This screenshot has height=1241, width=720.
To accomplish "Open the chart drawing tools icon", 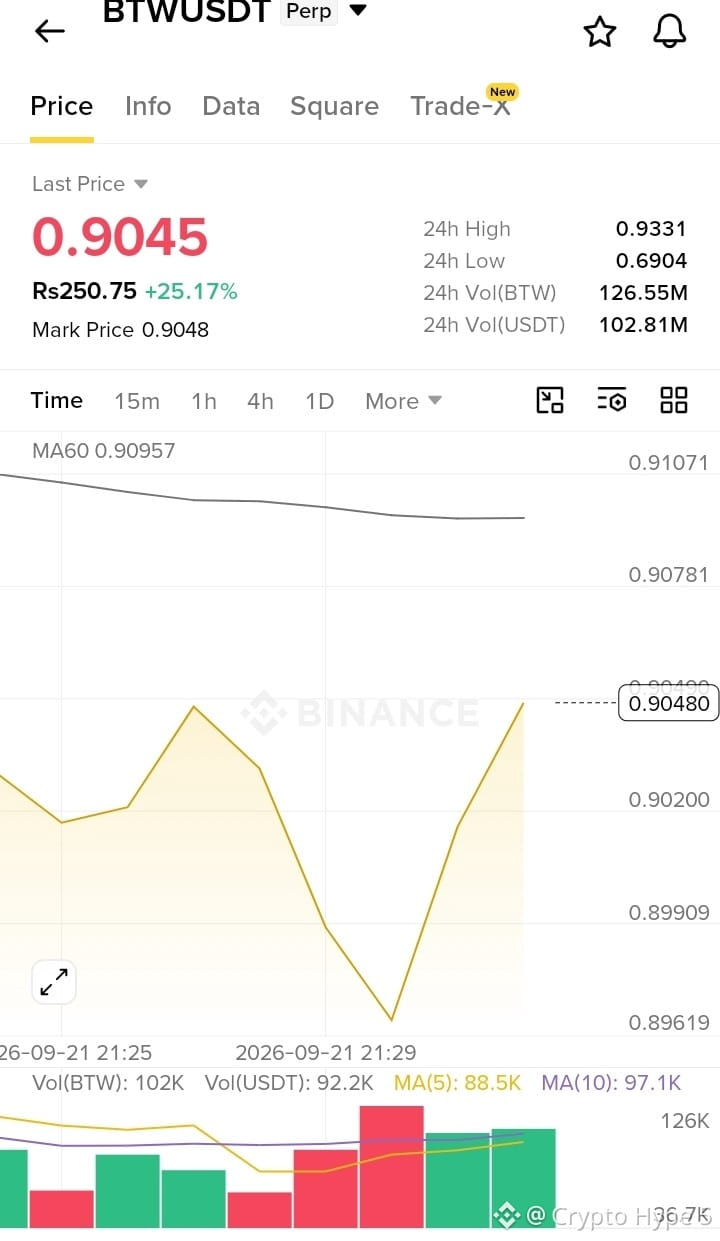I will 550,400.
